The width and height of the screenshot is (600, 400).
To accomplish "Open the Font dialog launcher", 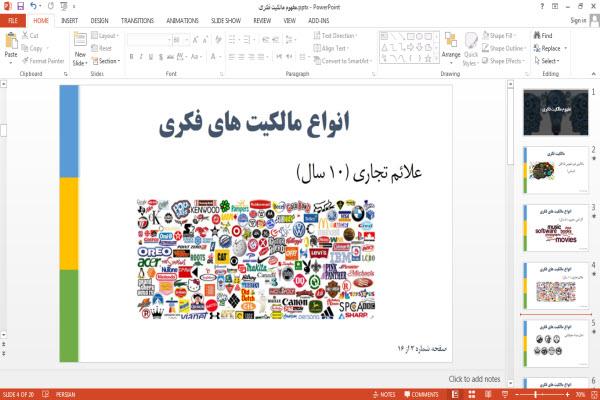I will (222, 74).
